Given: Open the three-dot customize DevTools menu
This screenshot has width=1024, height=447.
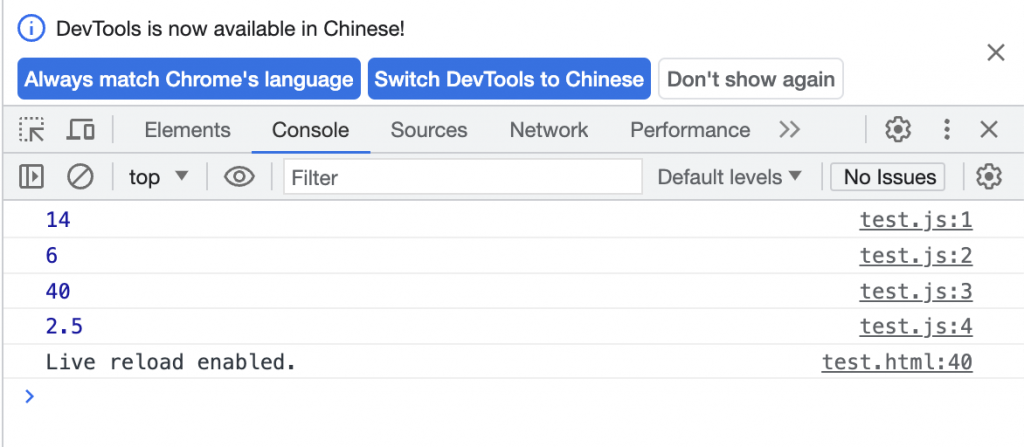Looking at the screenshot, I should point(946,130).
